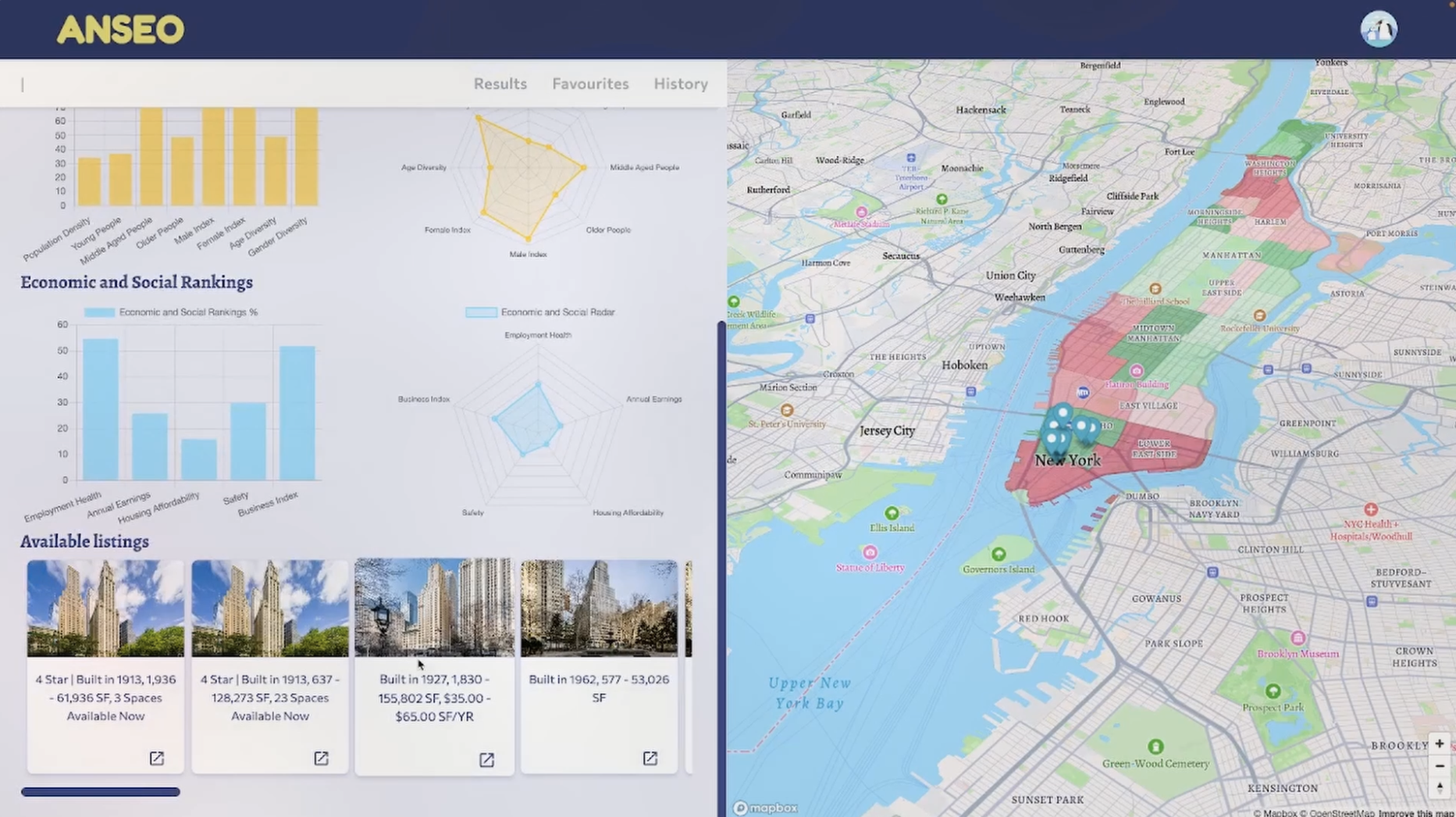Click the compass reset-bearing icon on the map
This screenshot has height=817, width=1456.
(1440, 788)
